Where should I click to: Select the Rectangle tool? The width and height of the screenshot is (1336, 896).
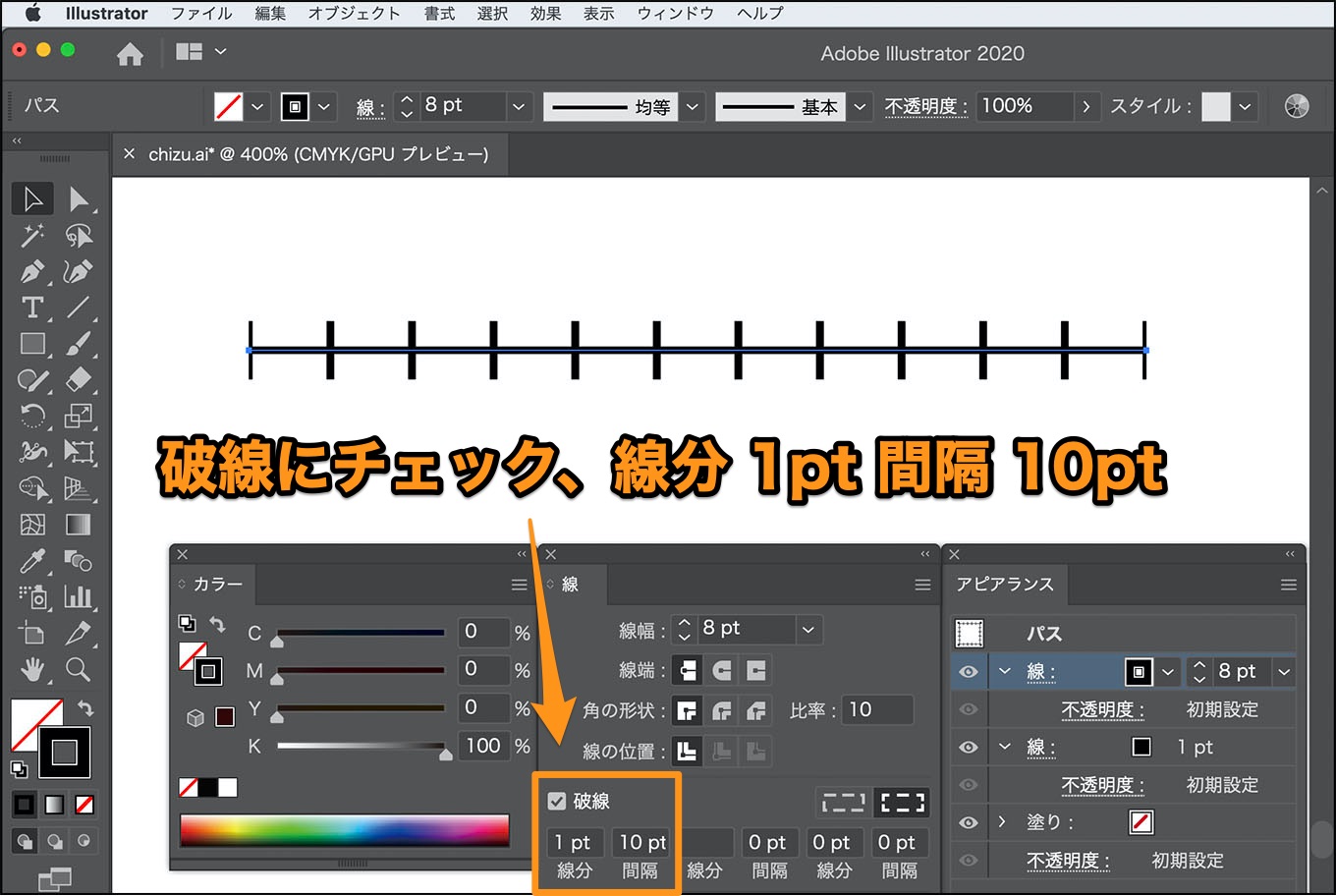click(32, 344)
